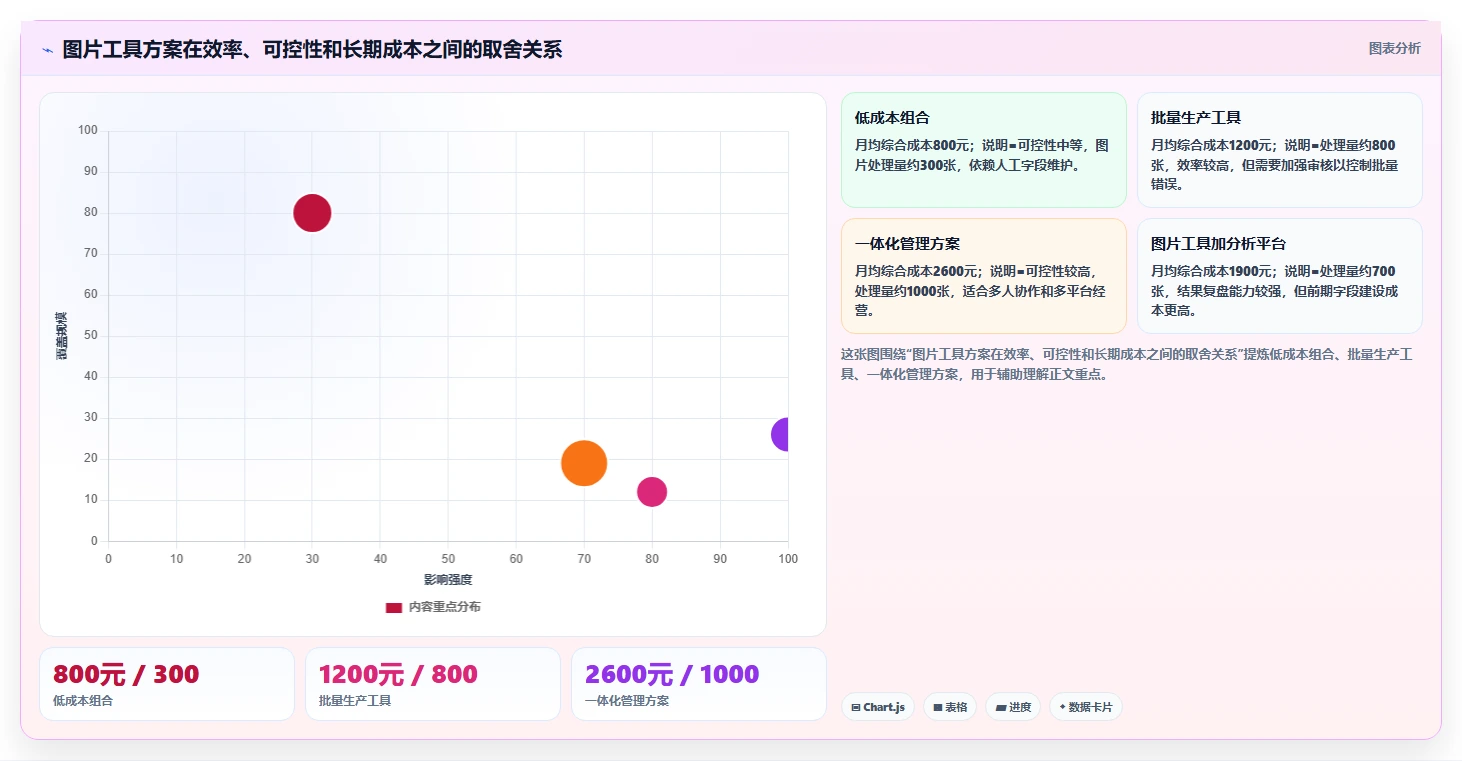Click the 数据卡片 tag chip

click(x=1086, y=707)
